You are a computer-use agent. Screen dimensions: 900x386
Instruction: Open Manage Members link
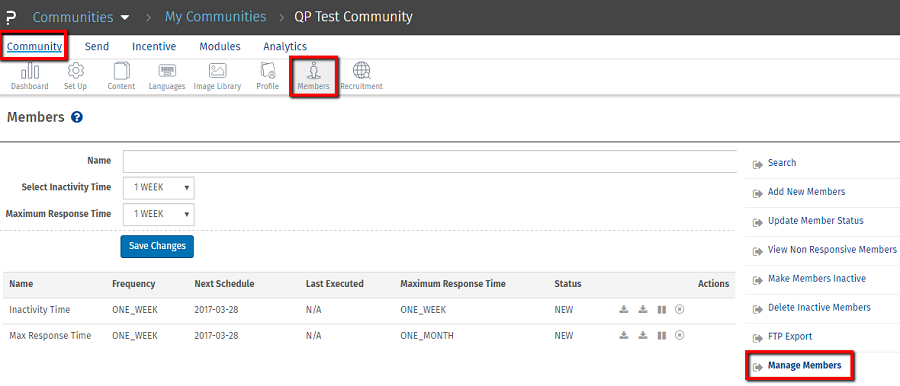click(x=805, y=365)
